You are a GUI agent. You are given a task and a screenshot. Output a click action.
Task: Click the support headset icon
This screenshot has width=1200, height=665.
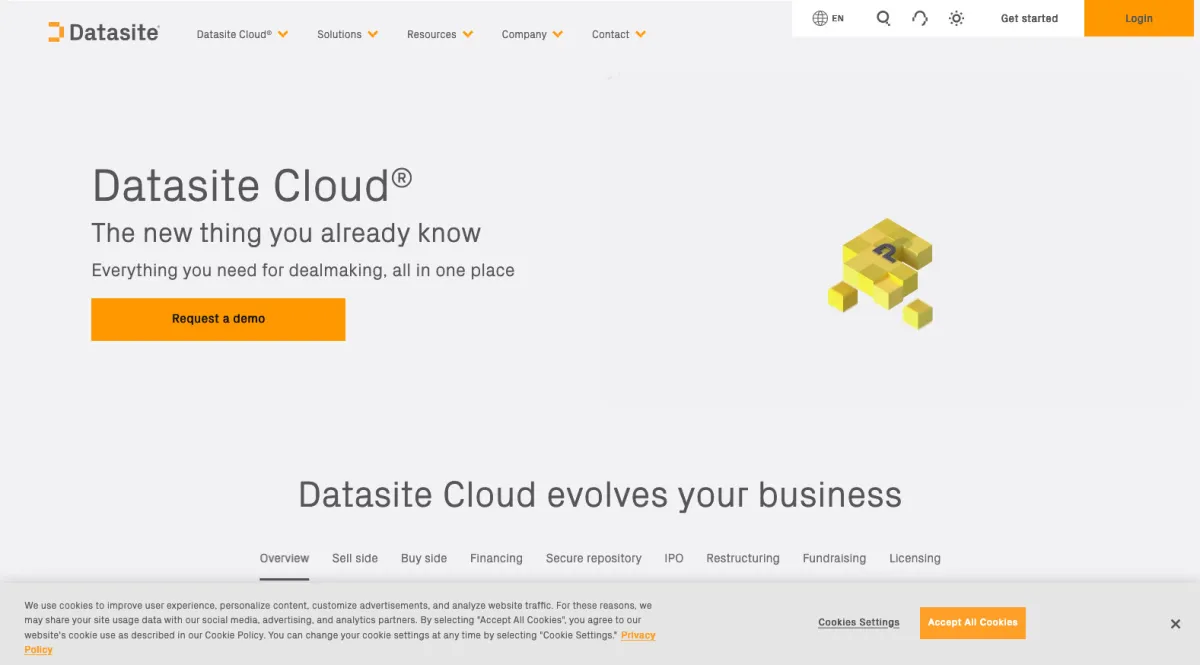coord(920,18)
